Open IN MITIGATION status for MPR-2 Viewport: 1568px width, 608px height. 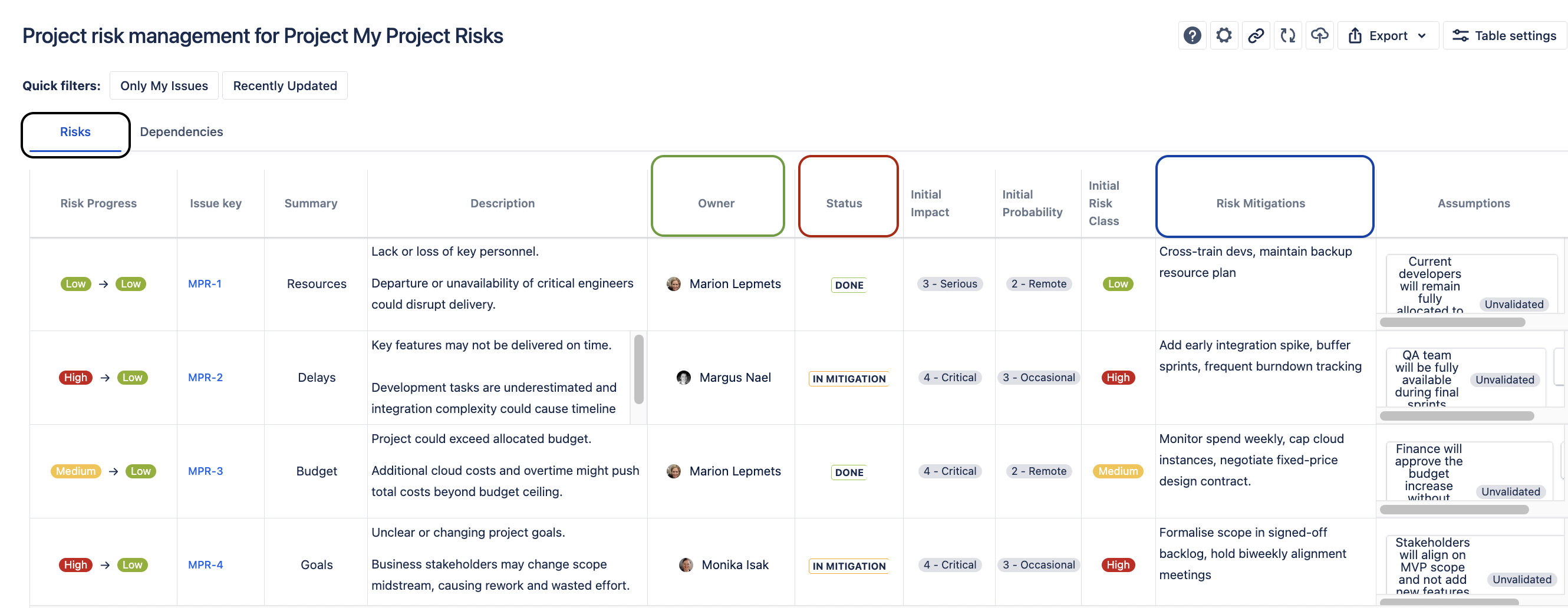pyautogui.click(x=848, y=379)
